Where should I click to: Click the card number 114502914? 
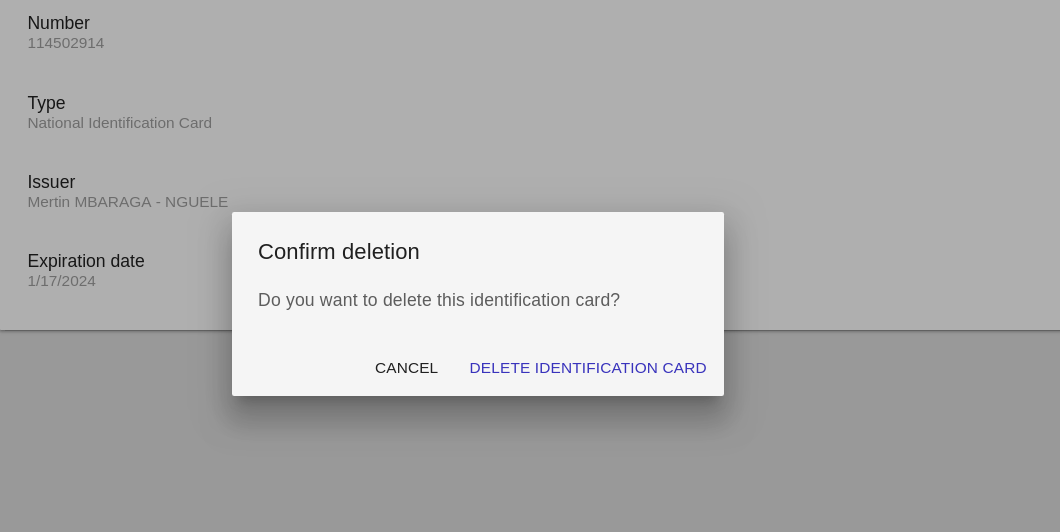pyautogui.click(x=65, y=43)
